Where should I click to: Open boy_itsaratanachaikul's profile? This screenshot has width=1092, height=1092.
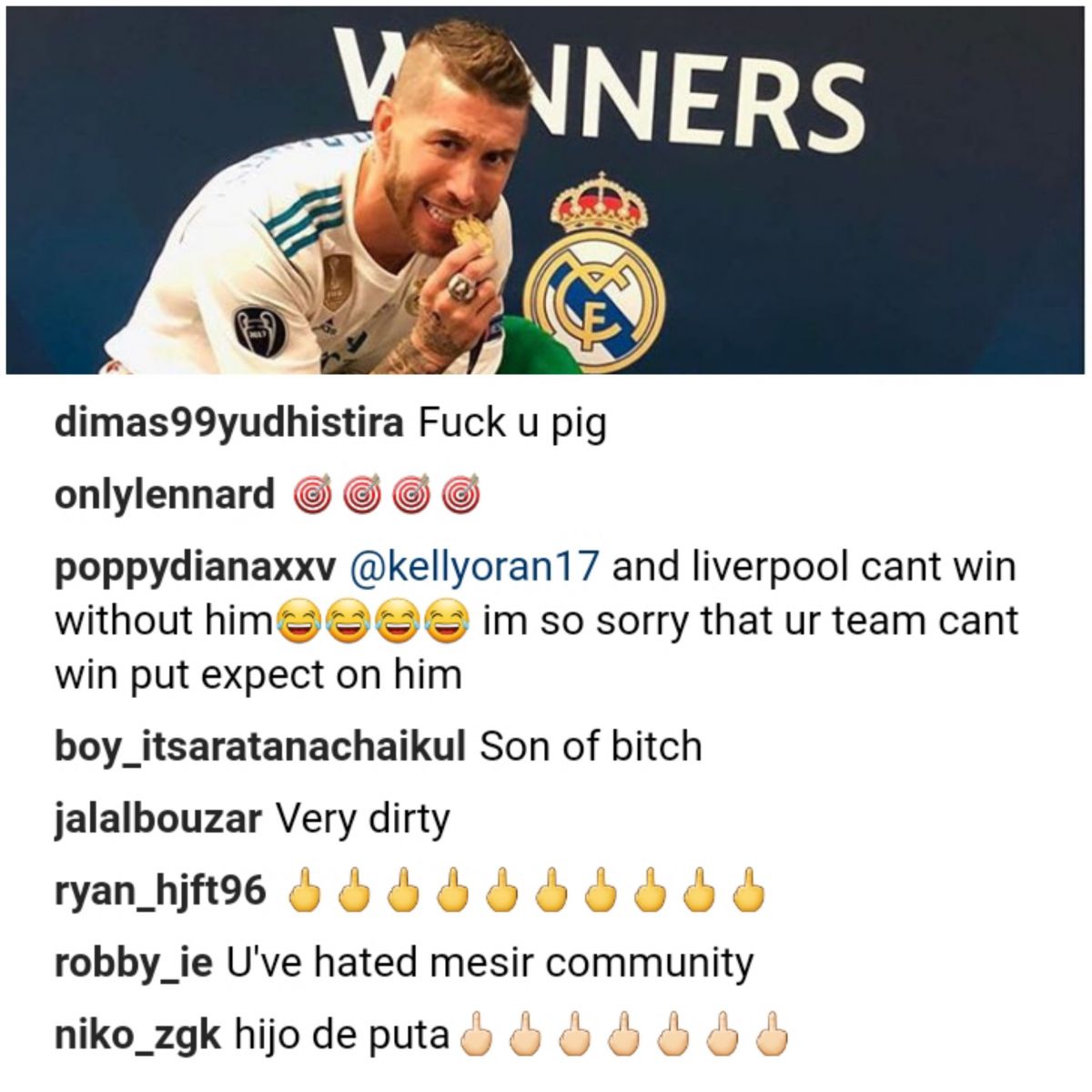(x=260, y=747)
